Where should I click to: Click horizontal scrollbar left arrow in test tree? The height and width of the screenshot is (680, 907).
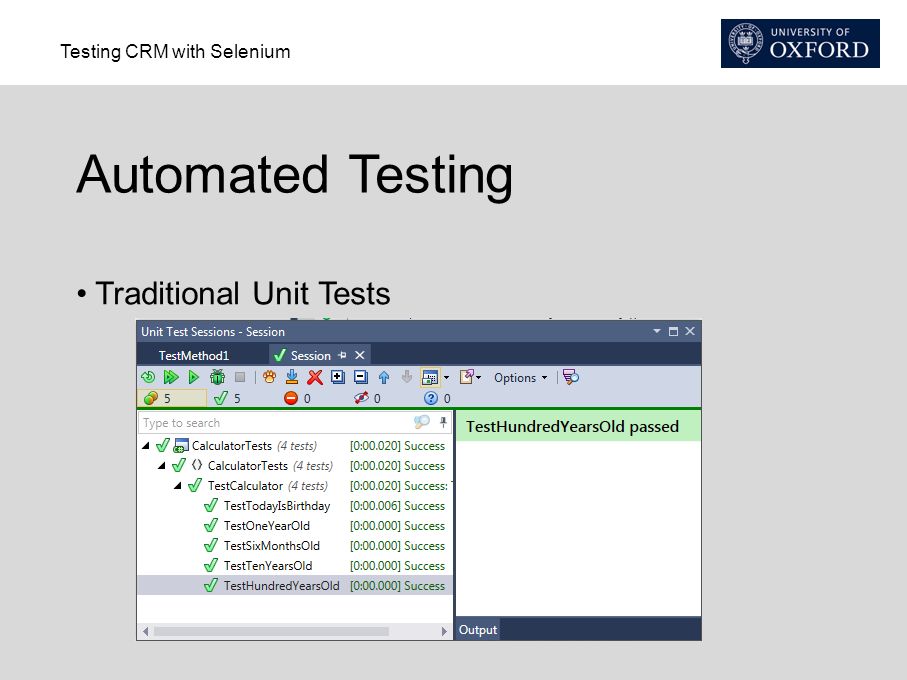click(x=146, y=631)
